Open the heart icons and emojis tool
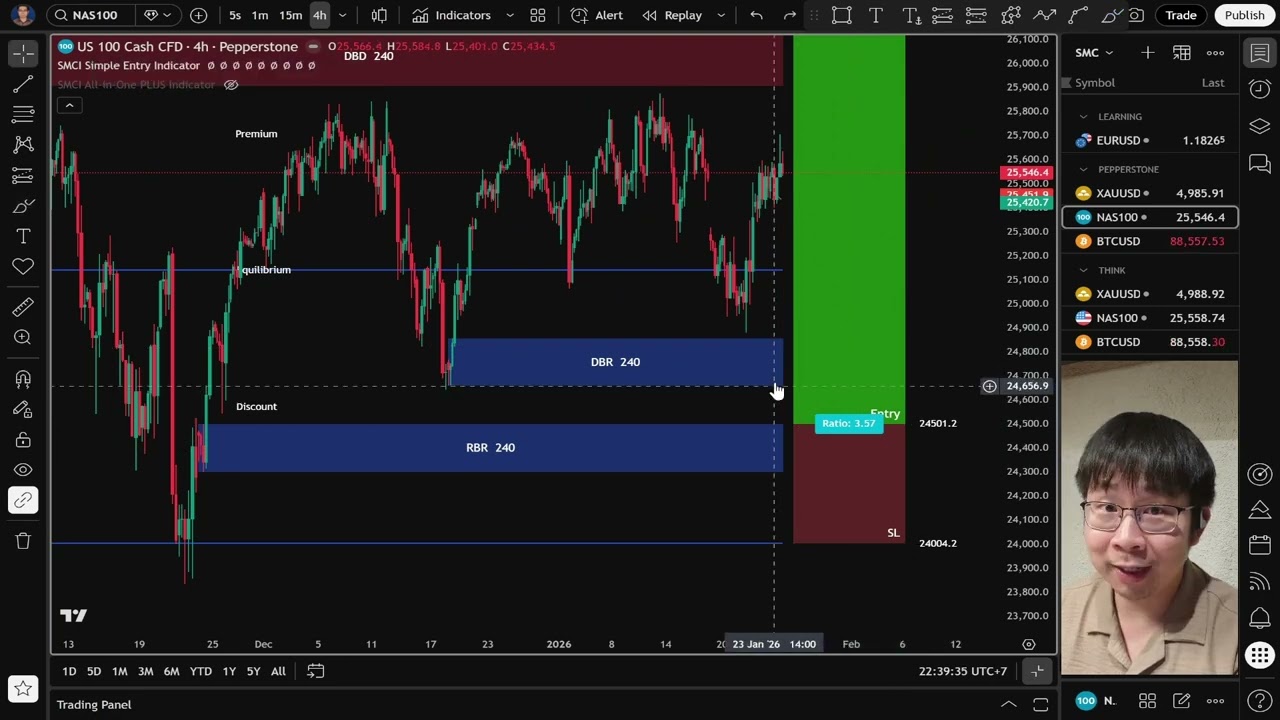1280x720 pixels. (23, 266)
